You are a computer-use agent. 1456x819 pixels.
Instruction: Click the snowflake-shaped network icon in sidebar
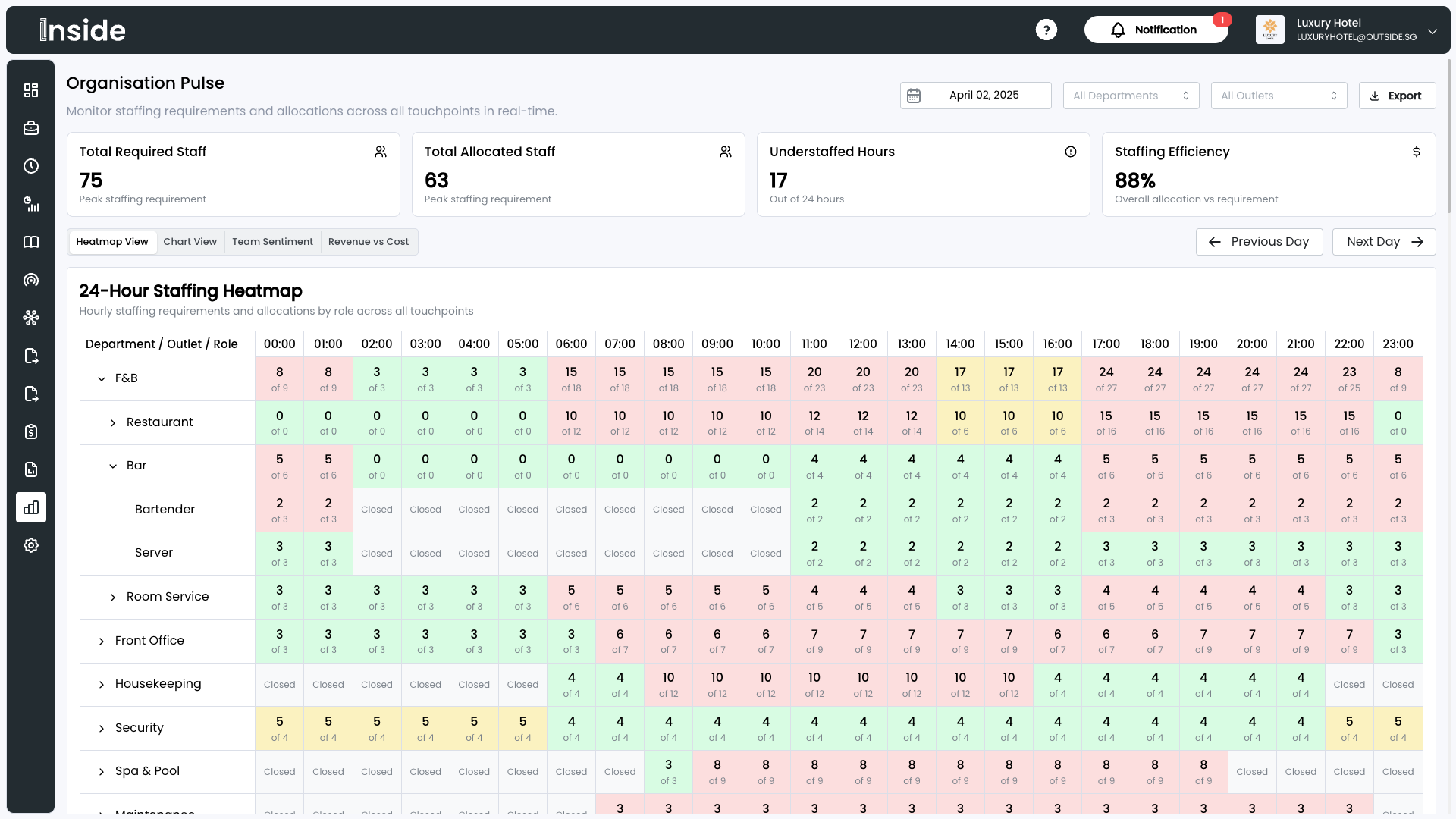(x=31, y=318)
